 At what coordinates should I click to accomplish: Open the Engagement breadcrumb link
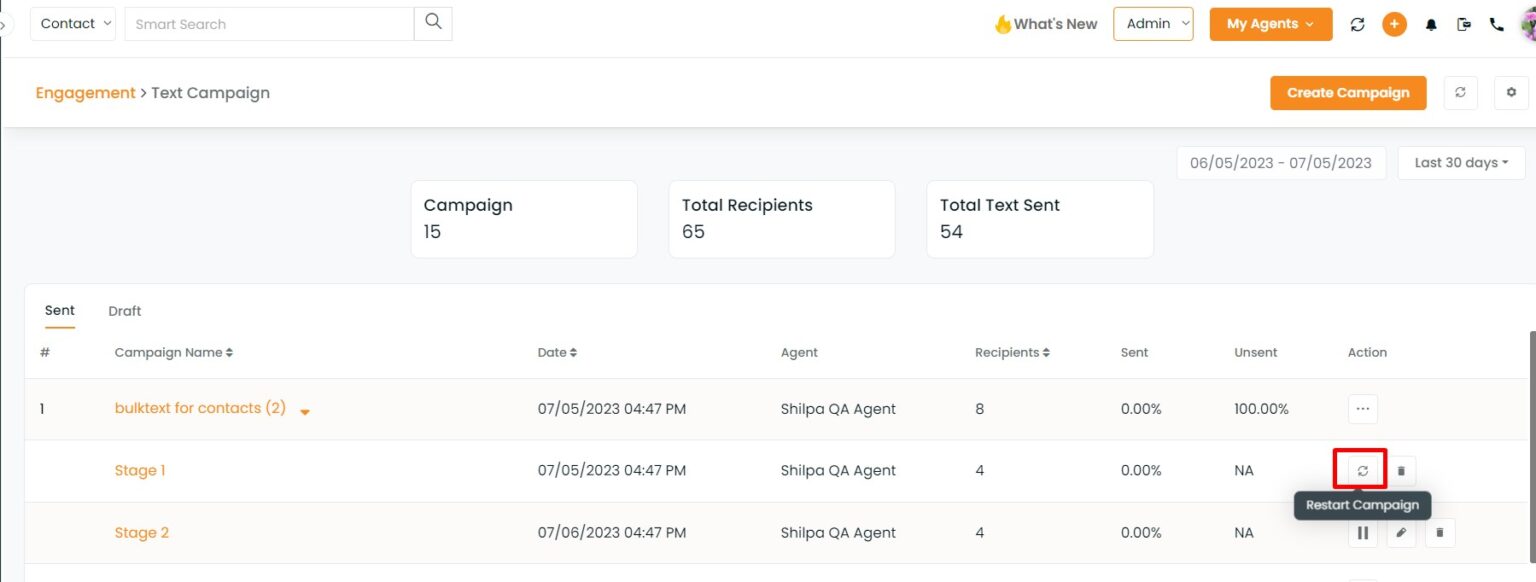pyautogui.click(x=85, y=93)
